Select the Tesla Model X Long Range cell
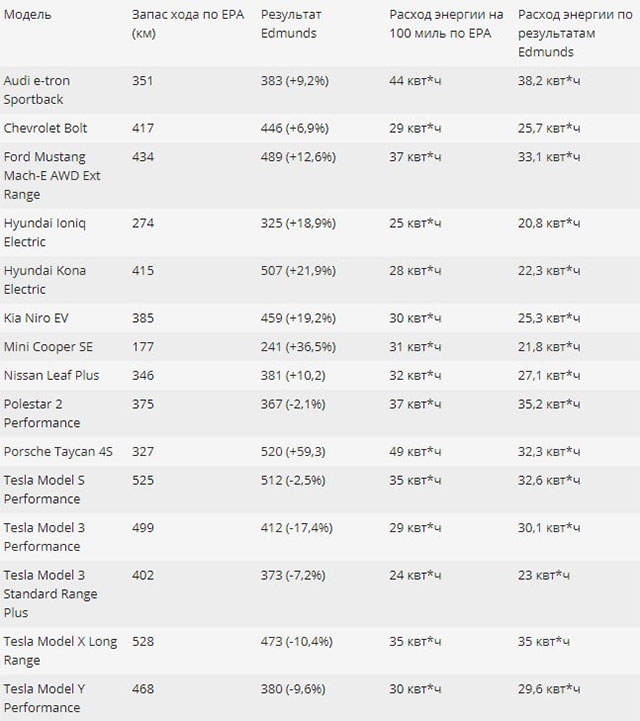This screenshot has height=721, width=640. tap(60, 650)
